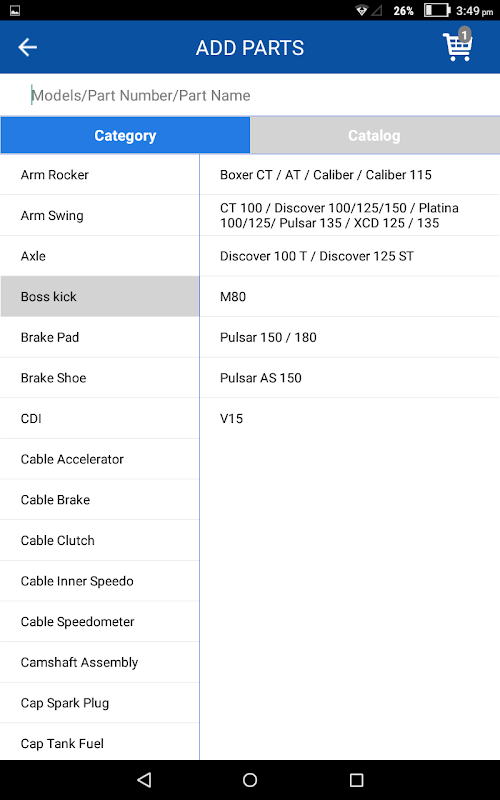Choose the CDI category
Viewport: 500px width, 800px height.
click(99, 418)
